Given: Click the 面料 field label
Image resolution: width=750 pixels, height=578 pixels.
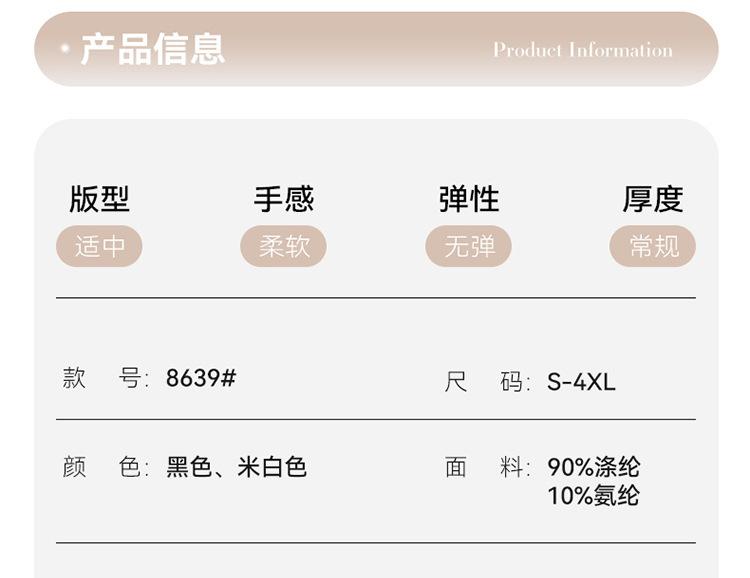Looking at the screenshot, I should [x=487, y=467].
